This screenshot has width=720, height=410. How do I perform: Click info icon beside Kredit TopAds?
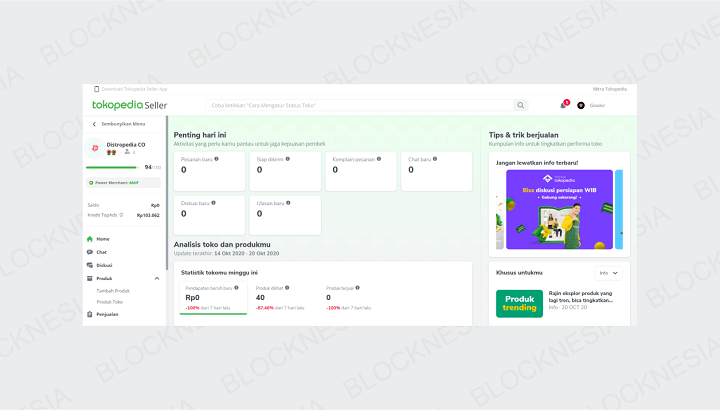click(121, 215)
